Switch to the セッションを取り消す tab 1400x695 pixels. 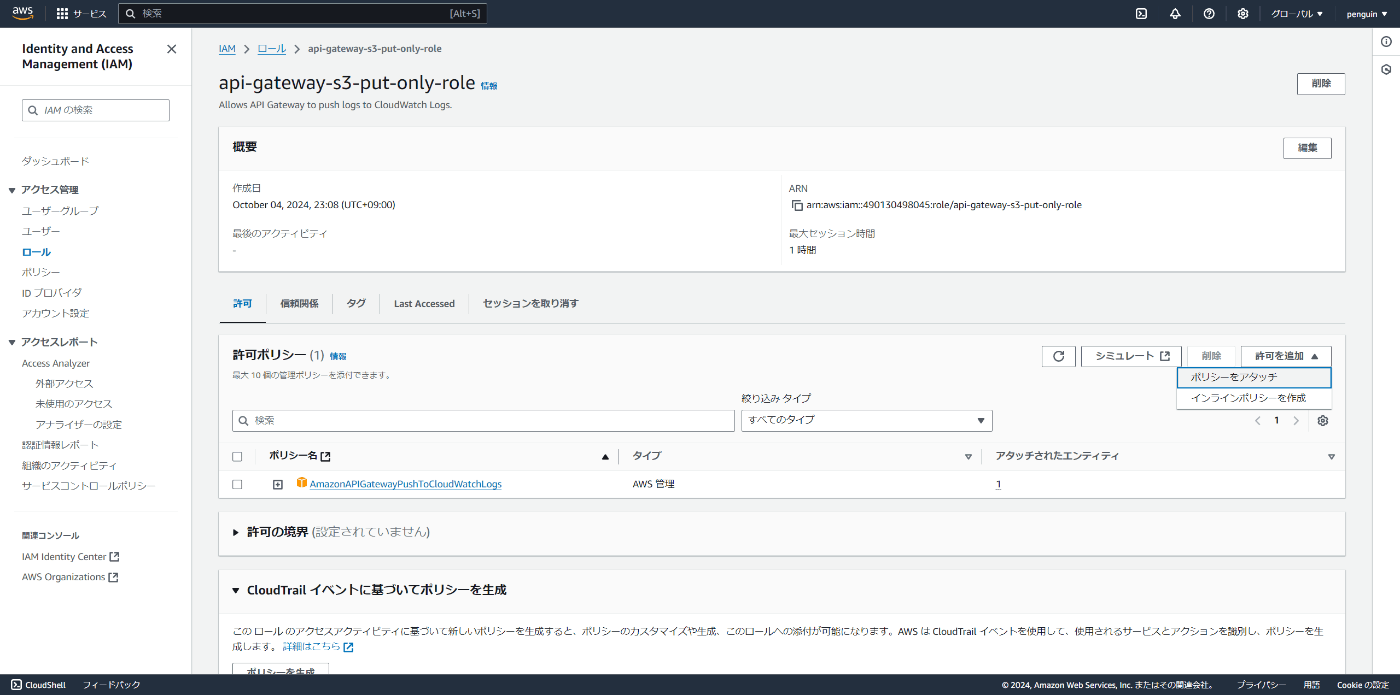coord(531,304)
